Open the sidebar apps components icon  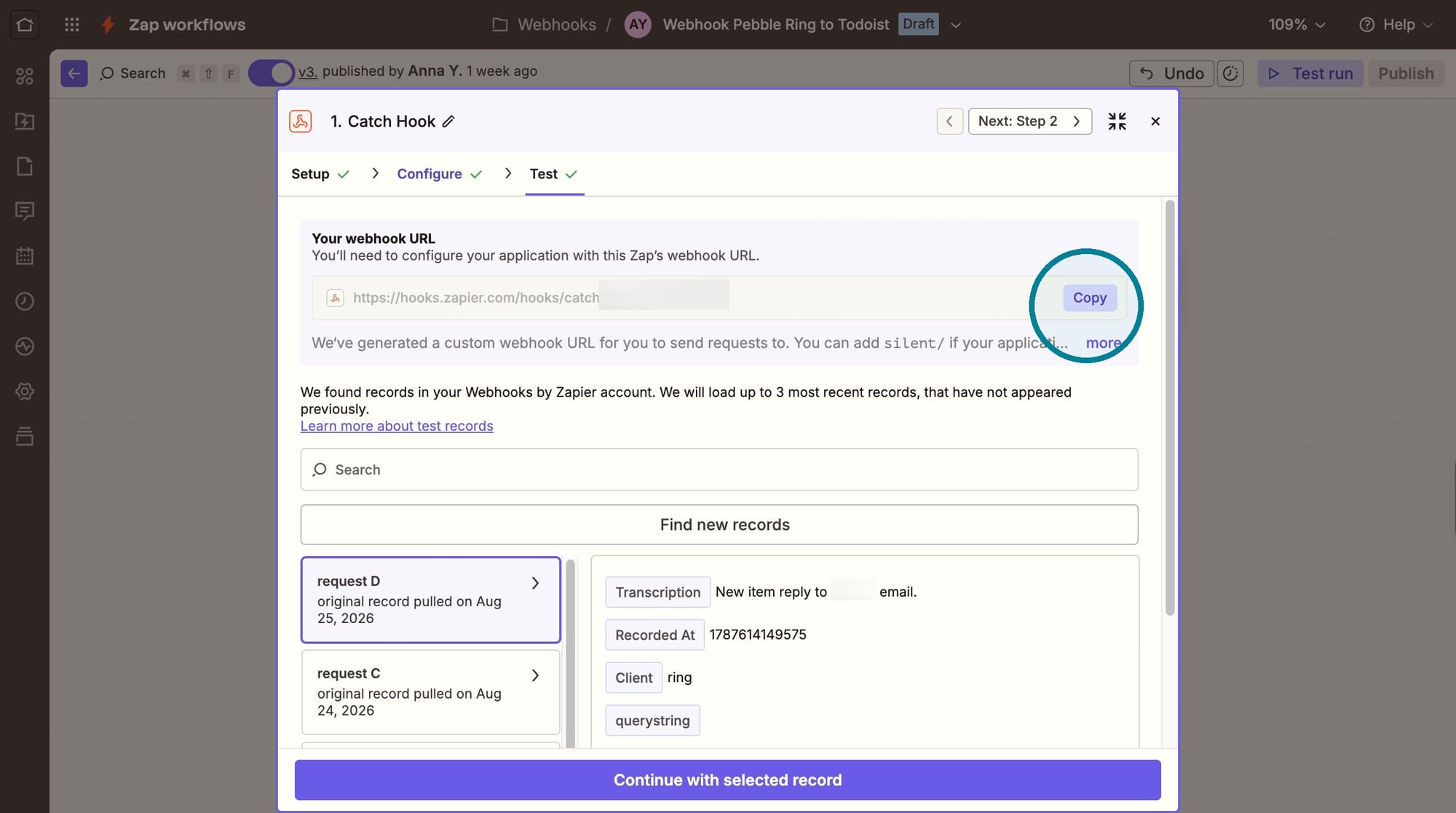25,76
